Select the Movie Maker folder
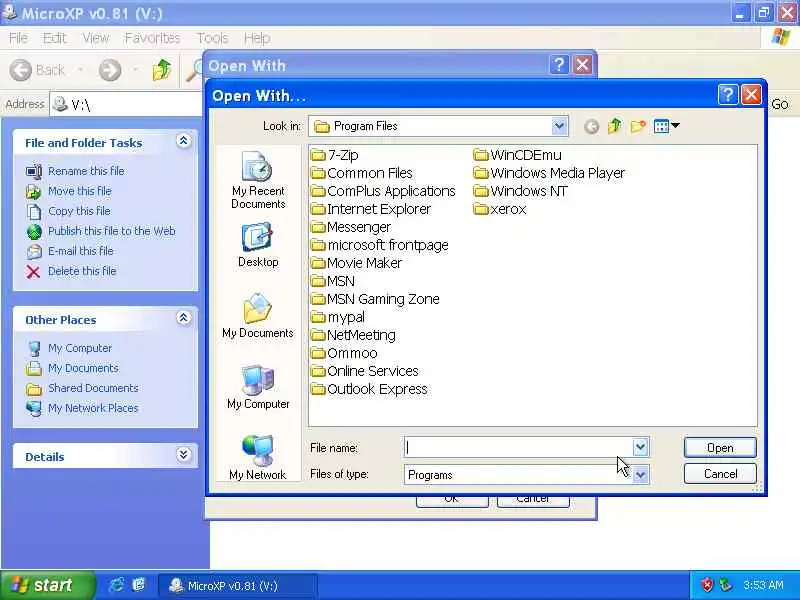The height and width of the screenshot is (600, 800). [x=356, y=263]
